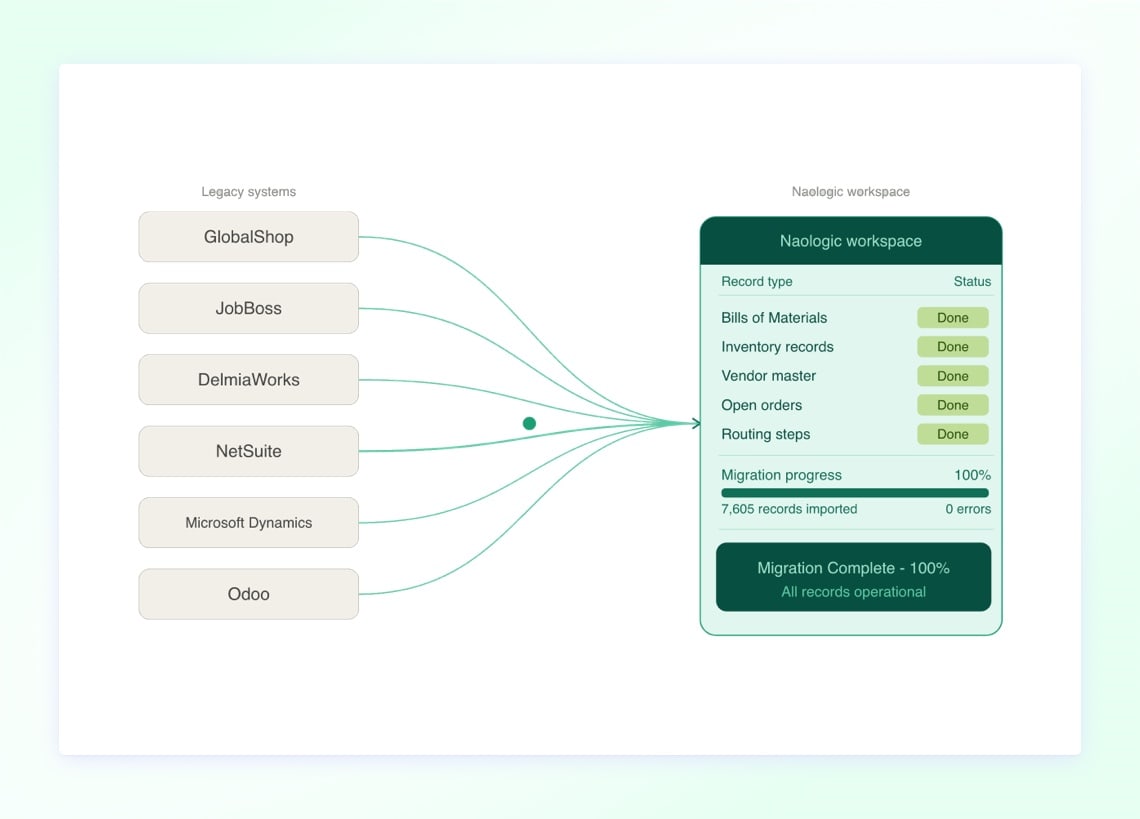Click the dark Naologic workspace header
This screenshot has height=819, width=1140.
point(851,241)
